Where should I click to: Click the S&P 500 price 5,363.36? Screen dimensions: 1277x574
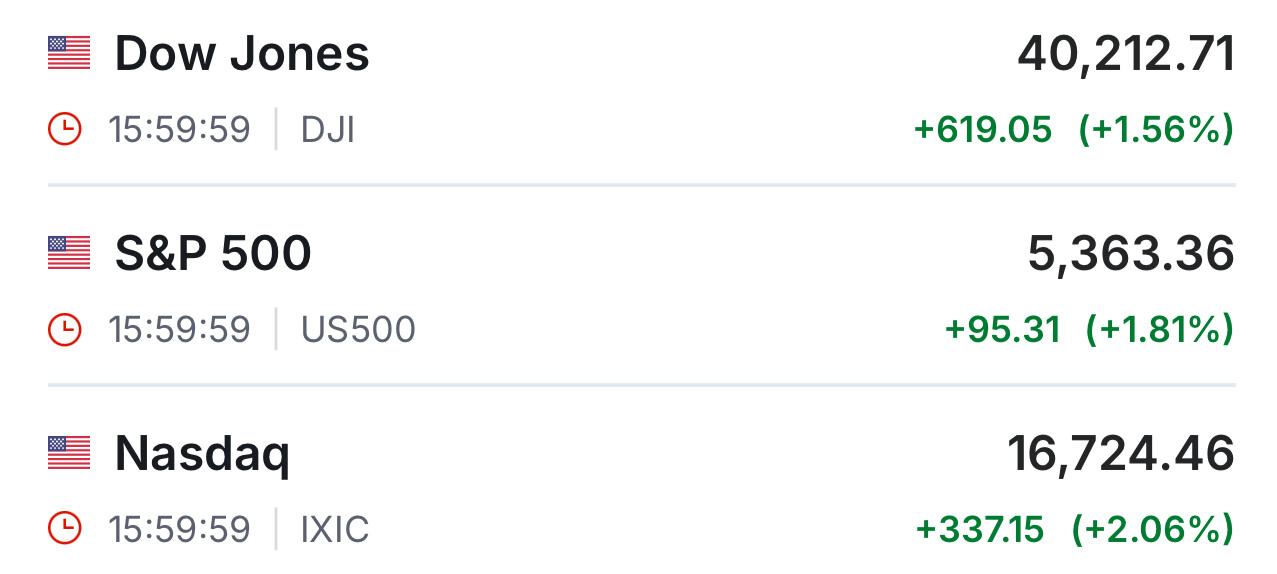pos(1131,255)
